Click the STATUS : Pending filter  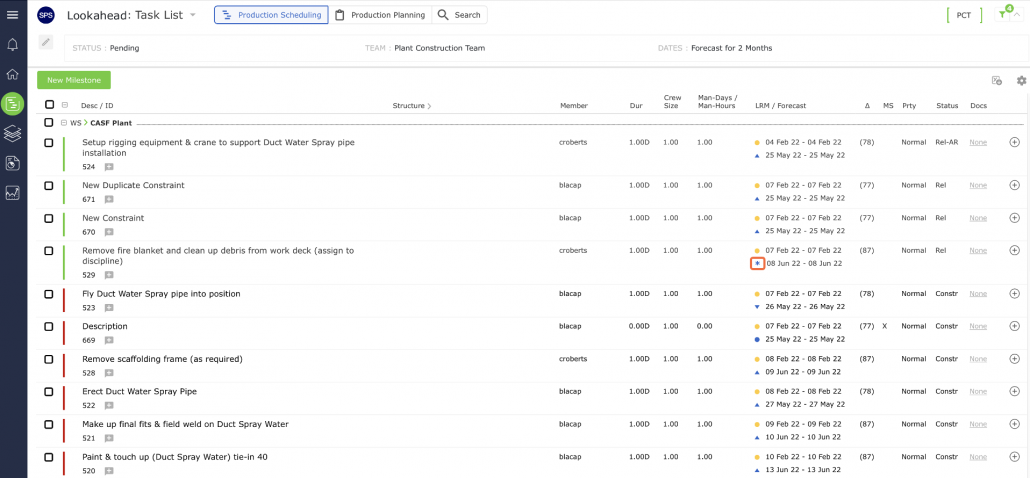[106, 48]
